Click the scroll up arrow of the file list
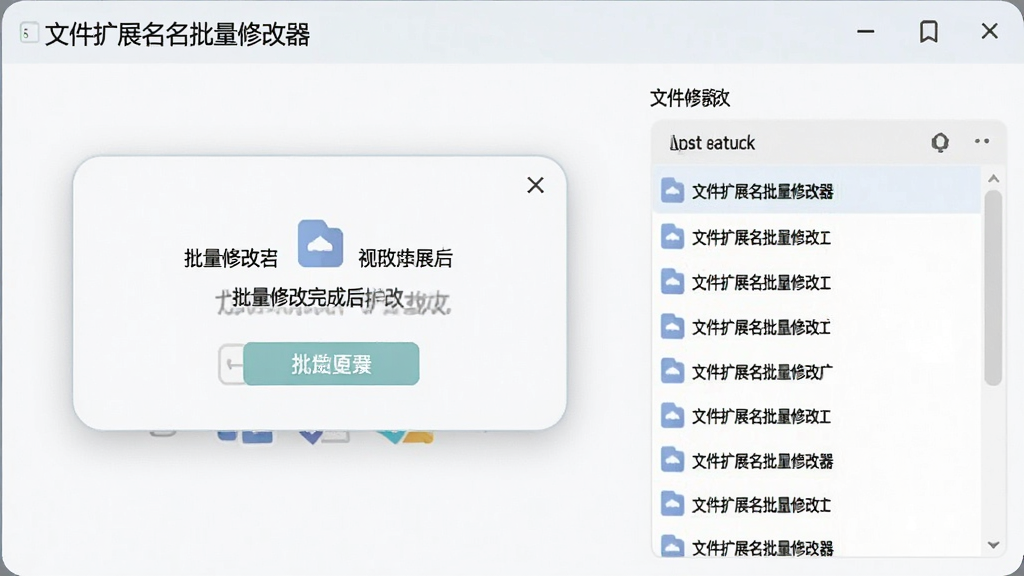Image resolution: width=1024 pixels, height=576 pixels. click(x=993, y=179)
